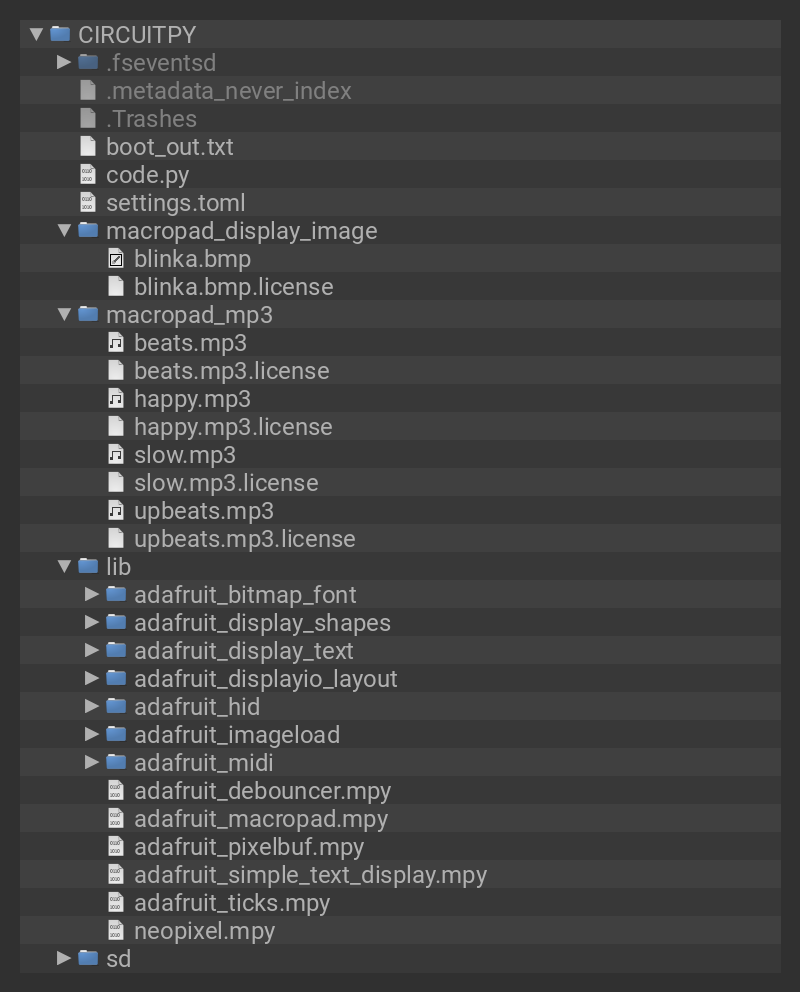Click the adafruit_hid folder icon
Image resolution: width=800 pixels, height=992 pixels.
click(x=116, y=707)
